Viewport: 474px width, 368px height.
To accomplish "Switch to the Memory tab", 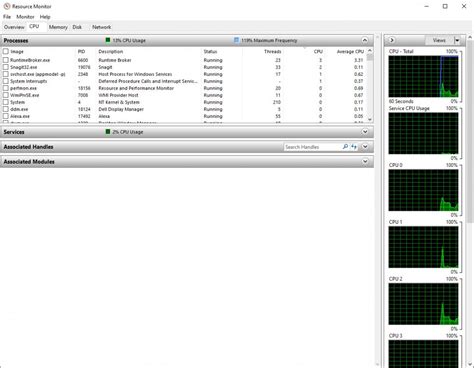I will 58,27.
